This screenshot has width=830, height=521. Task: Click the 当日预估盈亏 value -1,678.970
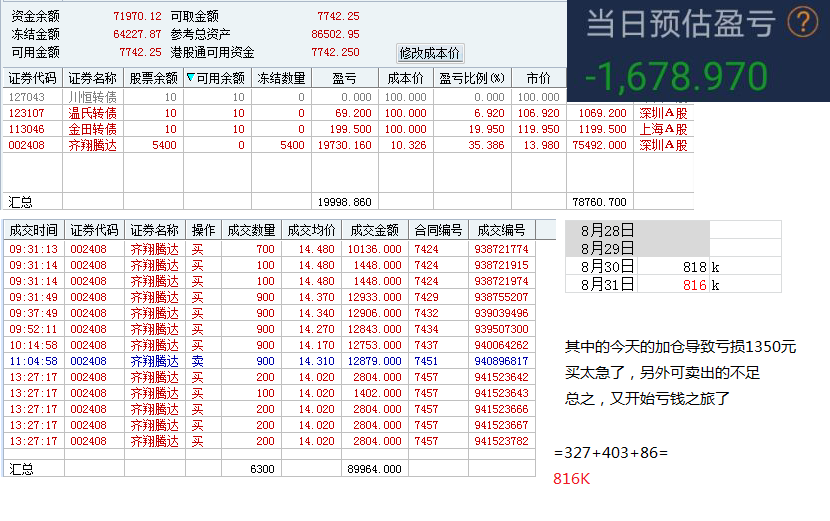point(677,76)
